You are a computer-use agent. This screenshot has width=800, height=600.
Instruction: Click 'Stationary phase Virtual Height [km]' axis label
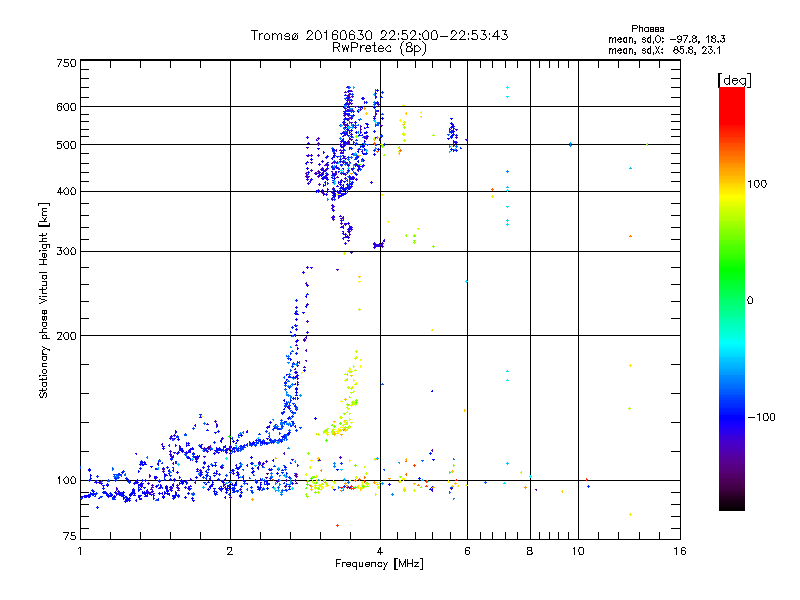[x=44, y=300]
